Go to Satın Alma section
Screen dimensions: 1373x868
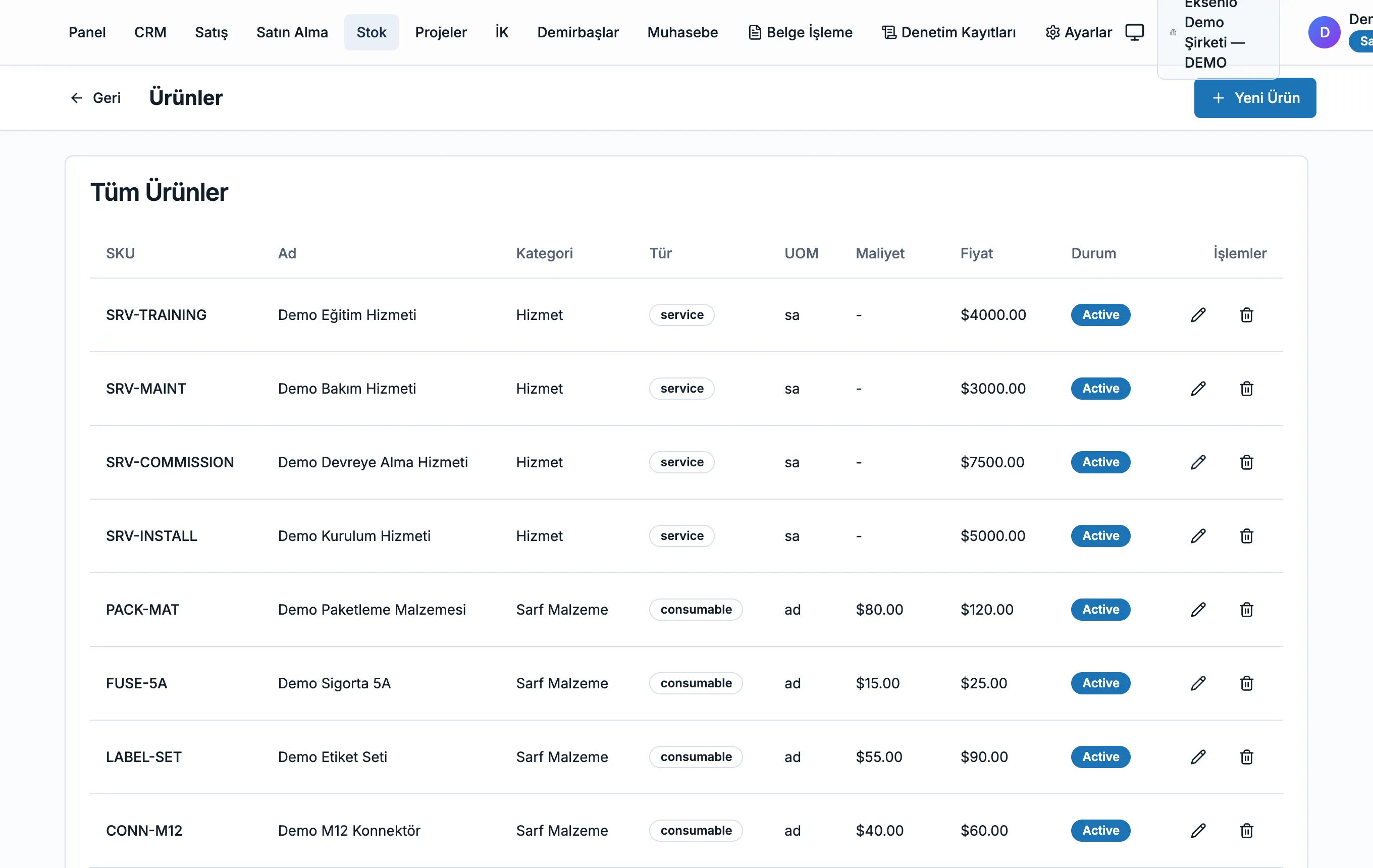pyautogui.click(x=292, y=32)
